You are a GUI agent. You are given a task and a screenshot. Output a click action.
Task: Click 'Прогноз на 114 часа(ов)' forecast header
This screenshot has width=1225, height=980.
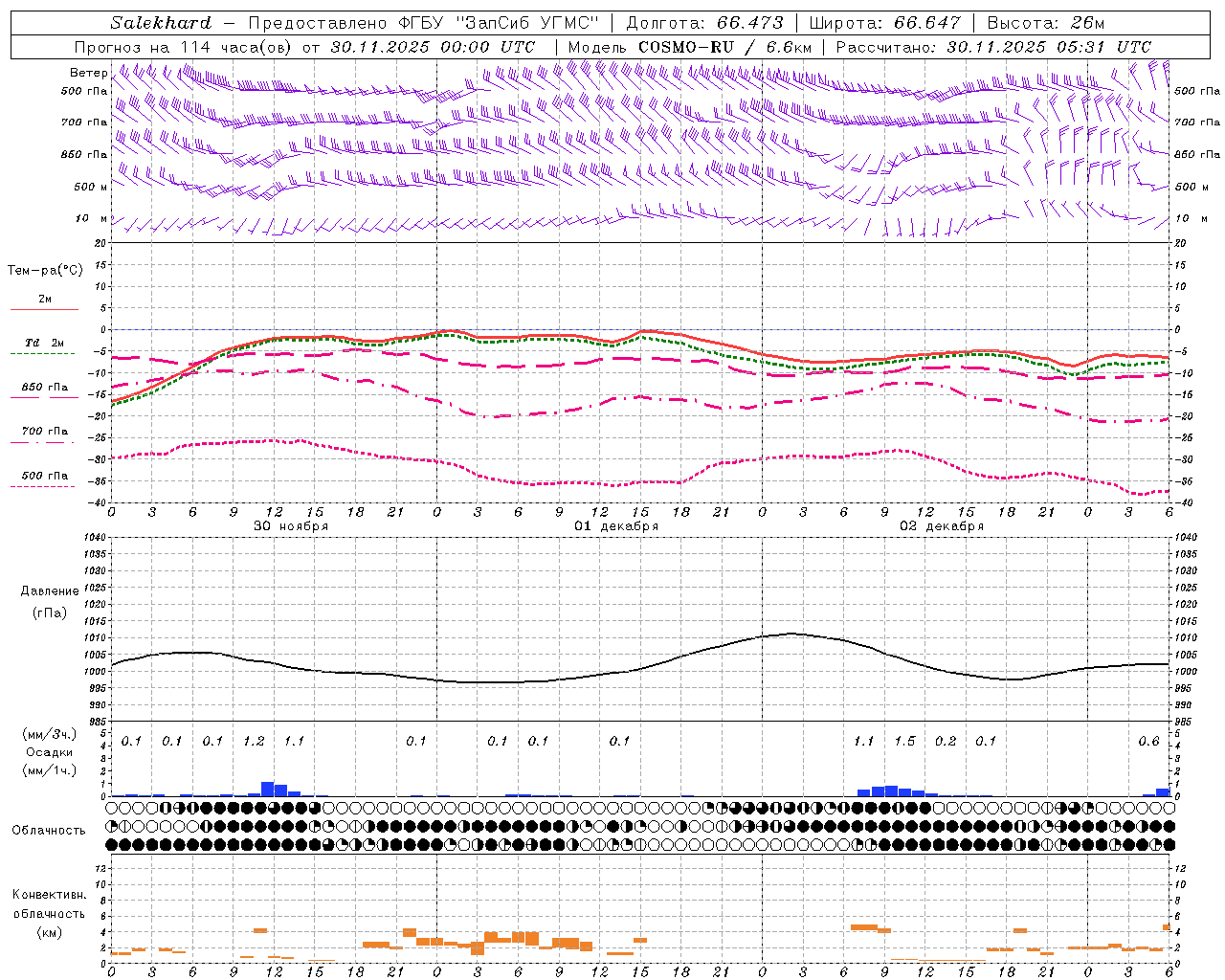(184, 47)
